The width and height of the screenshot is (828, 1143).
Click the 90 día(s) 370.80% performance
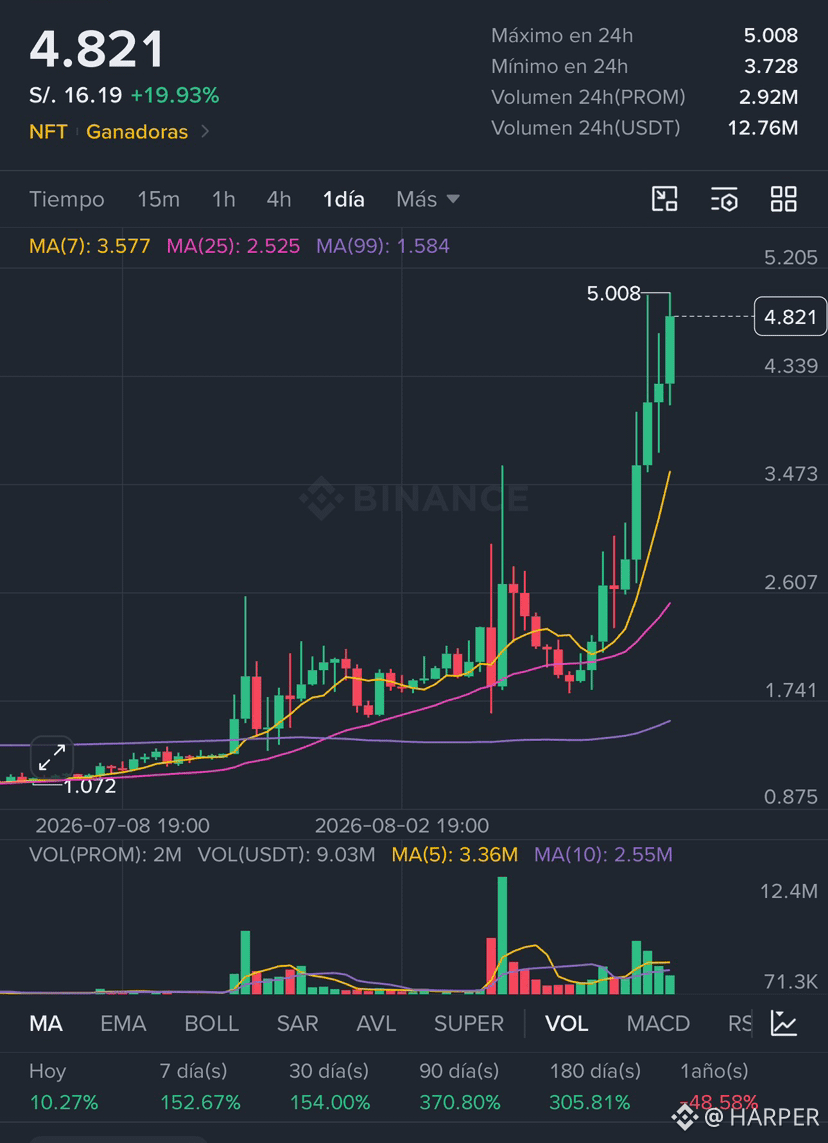pos(460,1087)
